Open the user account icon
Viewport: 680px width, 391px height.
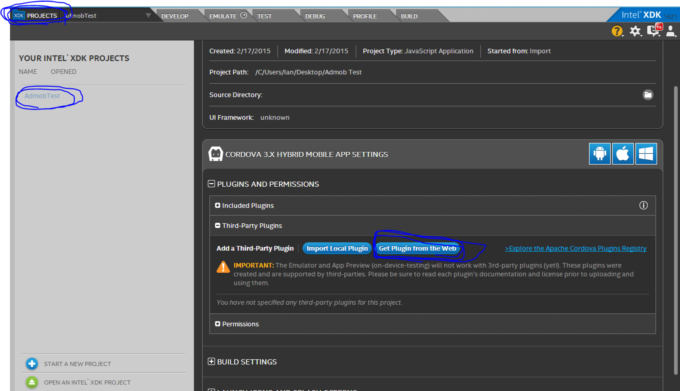(671, 31)
